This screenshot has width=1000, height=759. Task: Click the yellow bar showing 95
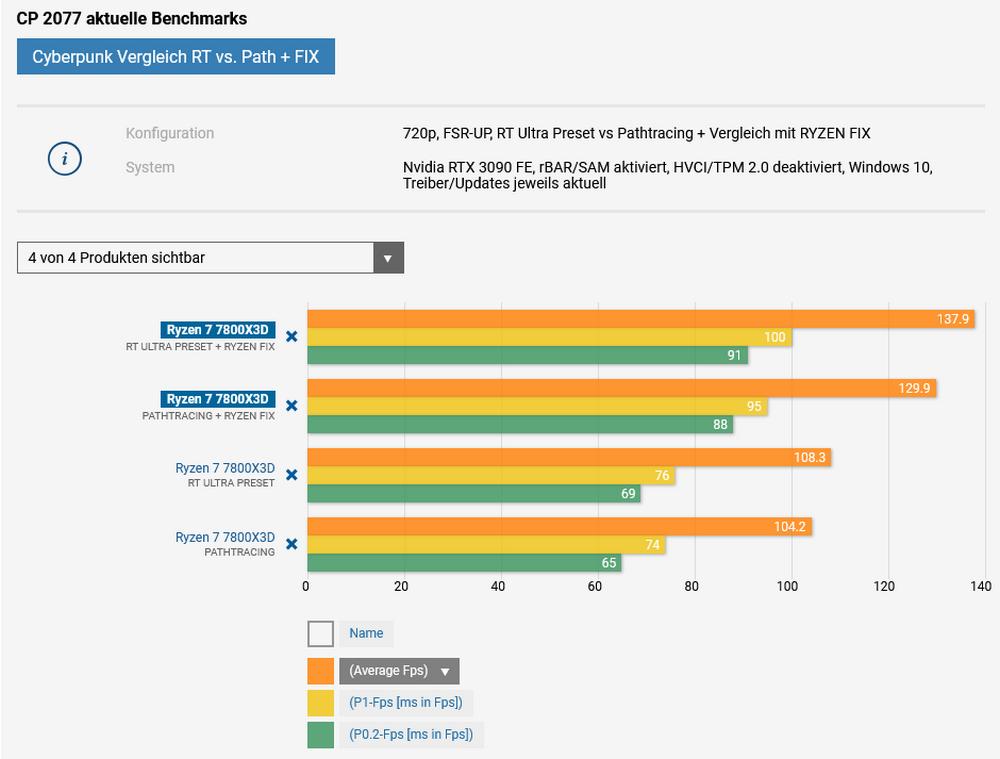(x=538, y=406)
